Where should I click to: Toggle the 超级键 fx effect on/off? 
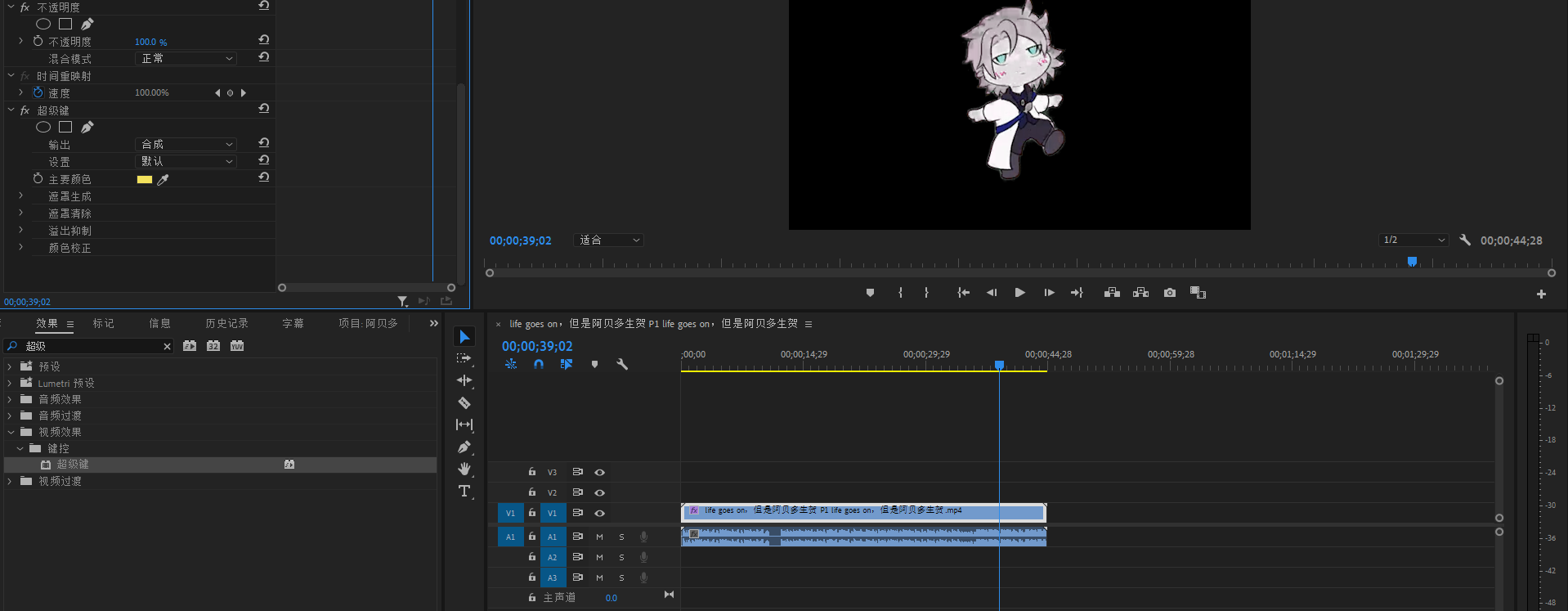click(x=25, y=110)
